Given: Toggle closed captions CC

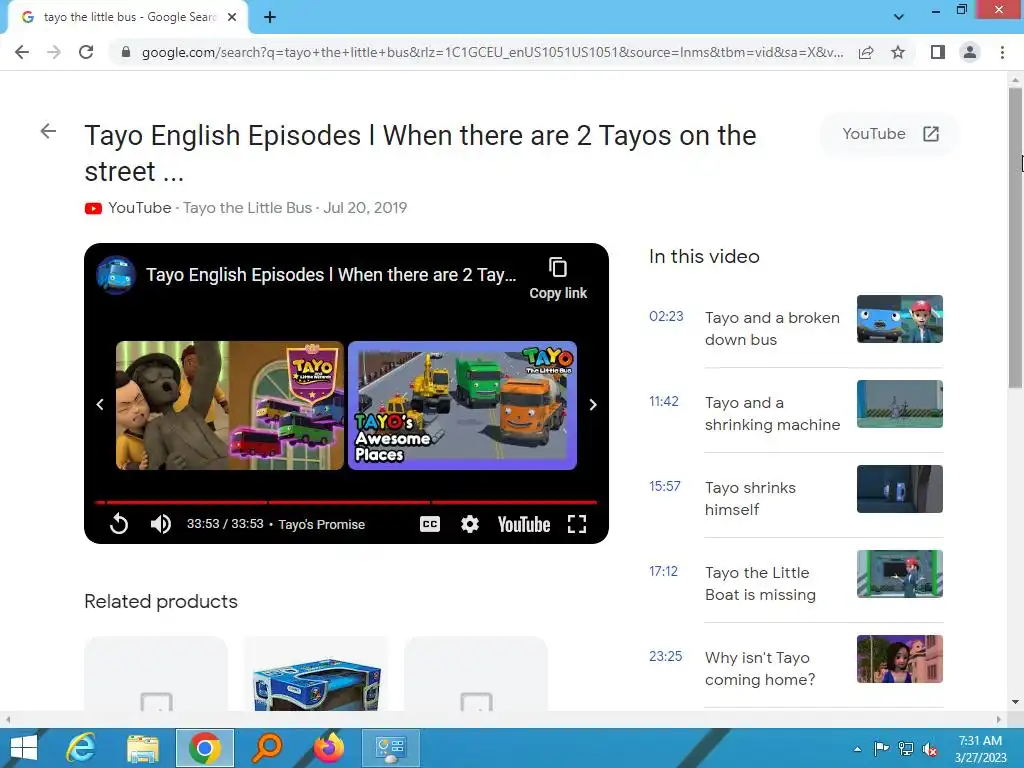Looking at the screenshot, I should pyautogui.click(x=430, y=524).
